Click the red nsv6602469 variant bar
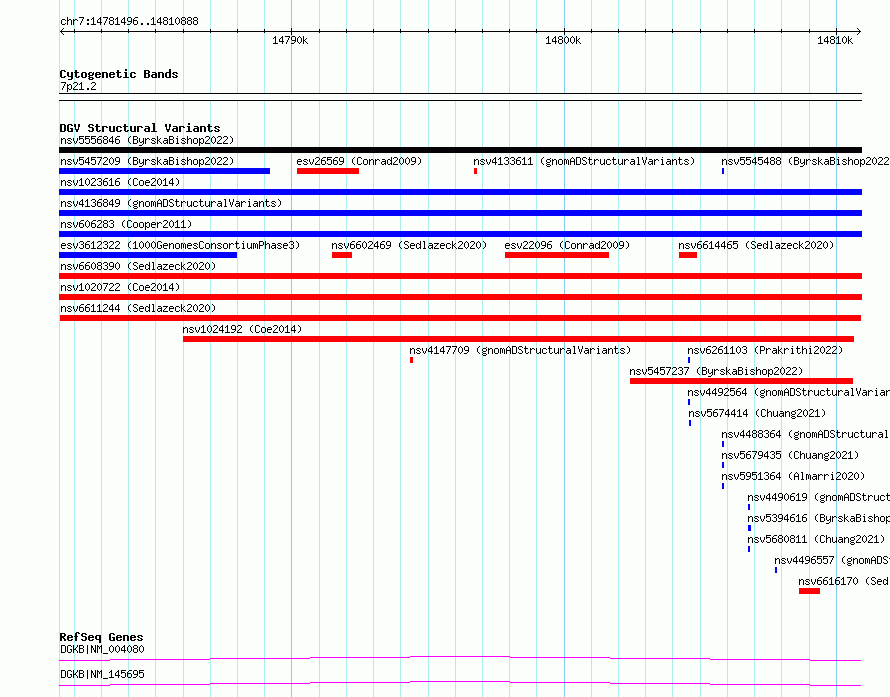The width and height of the screenshot is (890, 697). 342,255
